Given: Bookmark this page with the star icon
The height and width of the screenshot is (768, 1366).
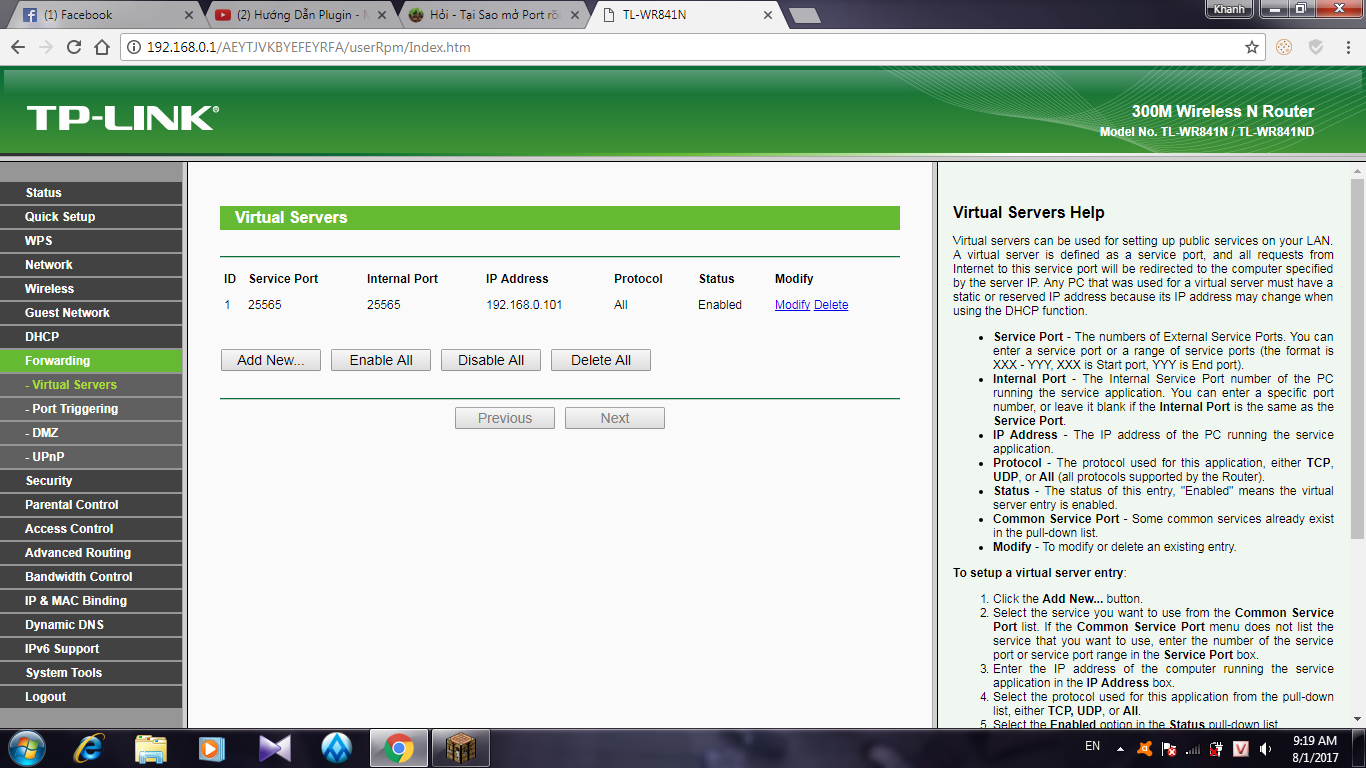Looking at the screenshot, I should click(x=1251, y=47).
